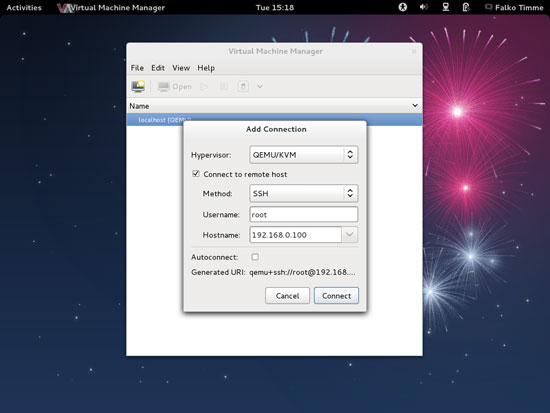Open the Hypervisor QEMU/KVM dropdown
The image size is (550, 413).
[x=304, y=155]
